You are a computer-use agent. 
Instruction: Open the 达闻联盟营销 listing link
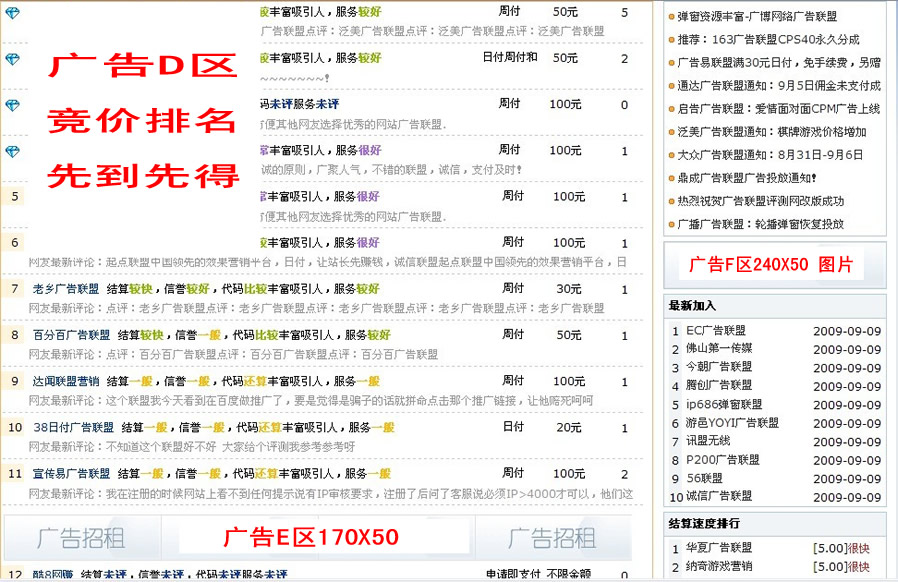[66, 381]
